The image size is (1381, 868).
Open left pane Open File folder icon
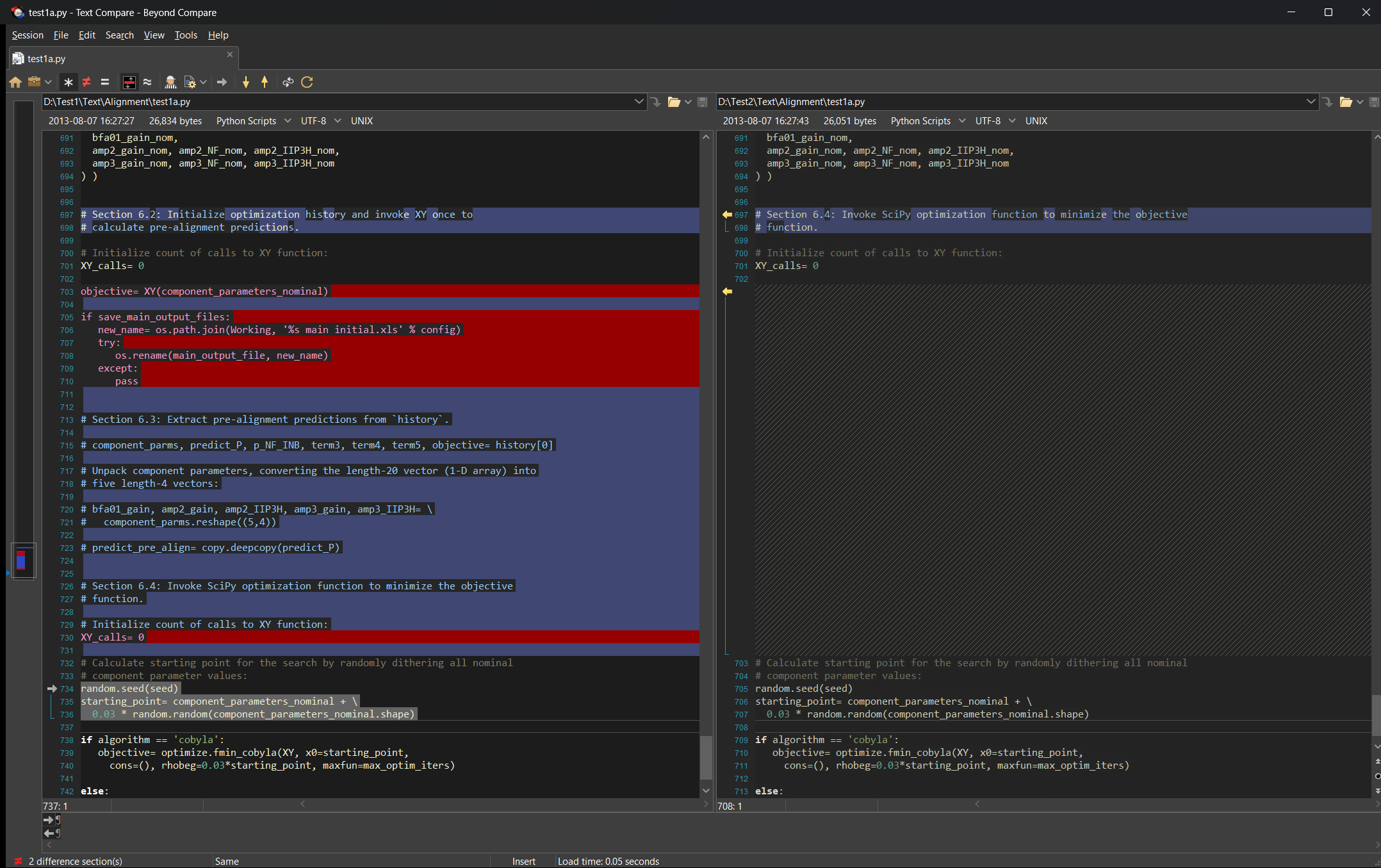click(x=674, y=102)
